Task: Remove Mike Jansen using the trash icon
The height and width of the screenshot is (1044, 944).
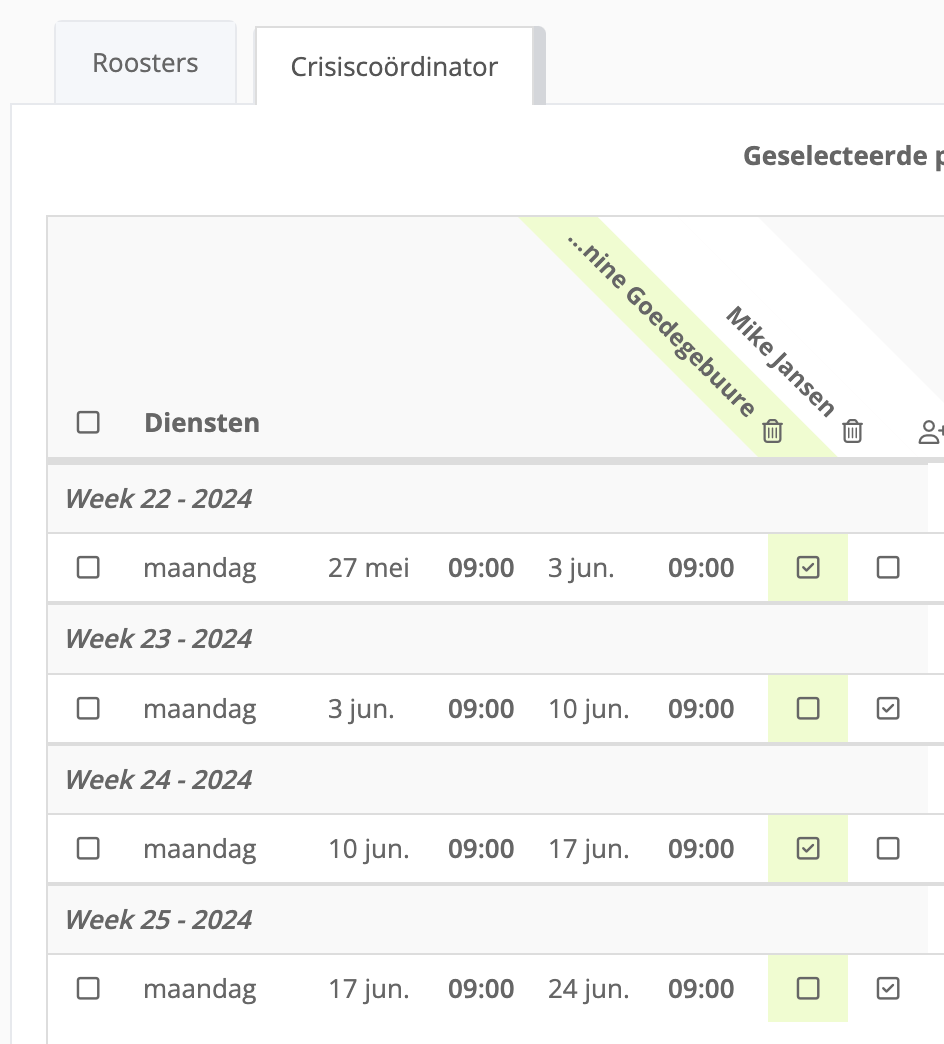Action: pos(852,431)
